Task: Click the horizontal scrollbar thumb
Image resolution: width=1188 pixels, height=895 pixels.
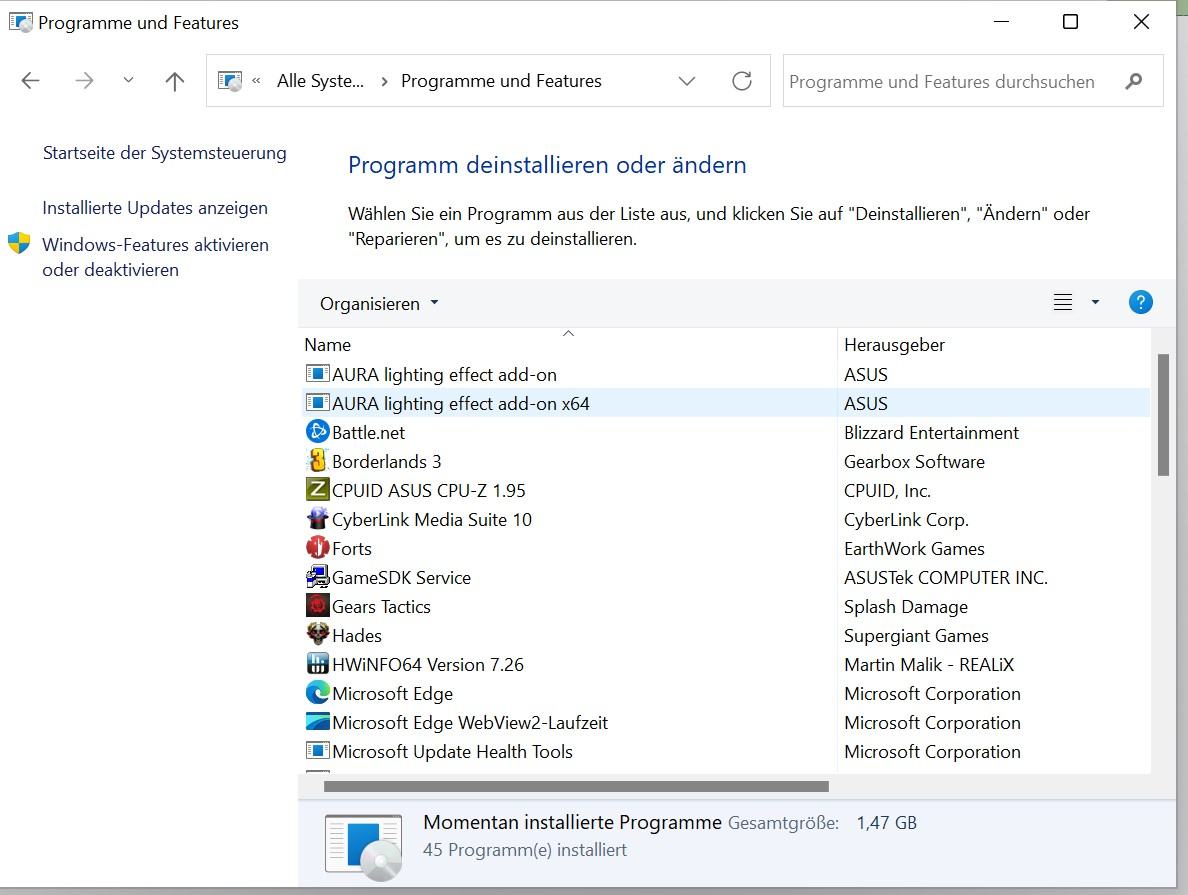Action: tap(576, 787)
